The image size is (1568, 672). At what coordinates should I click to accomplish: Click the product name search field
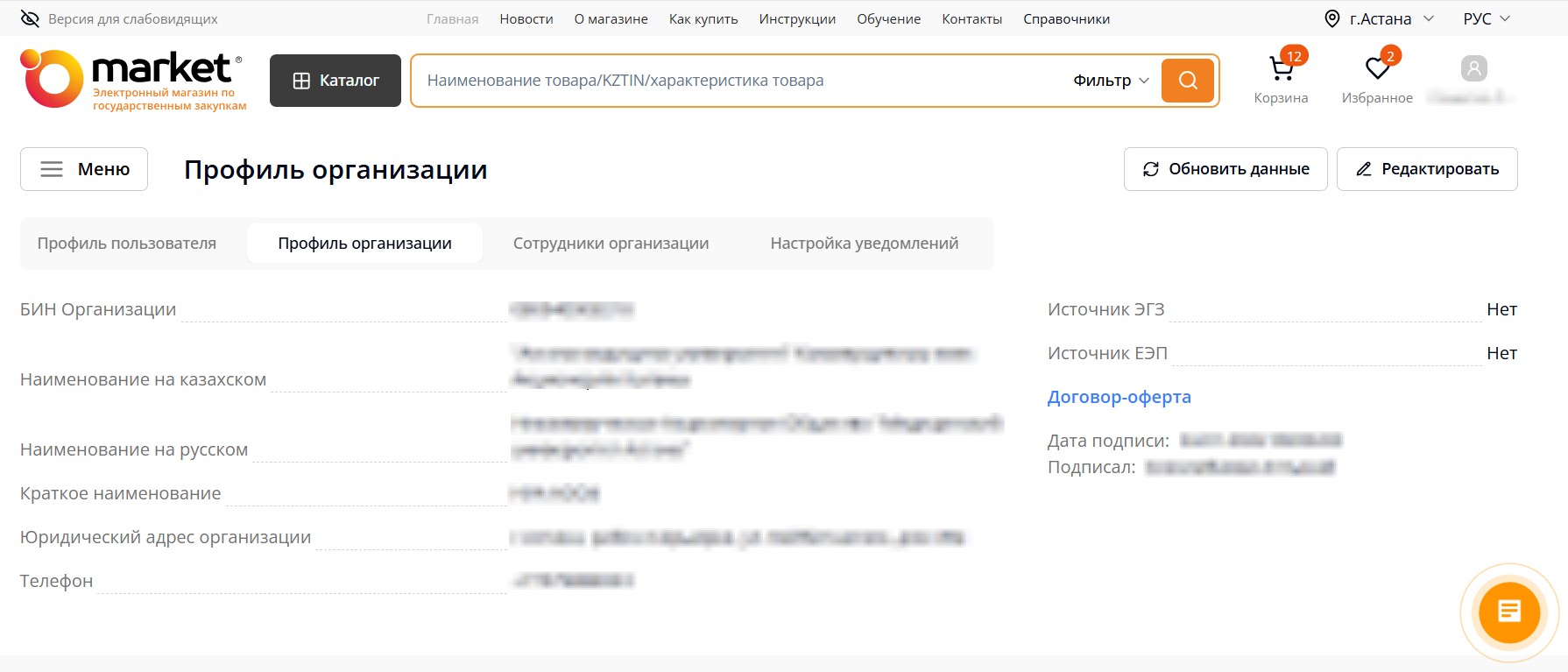point(736,81)
